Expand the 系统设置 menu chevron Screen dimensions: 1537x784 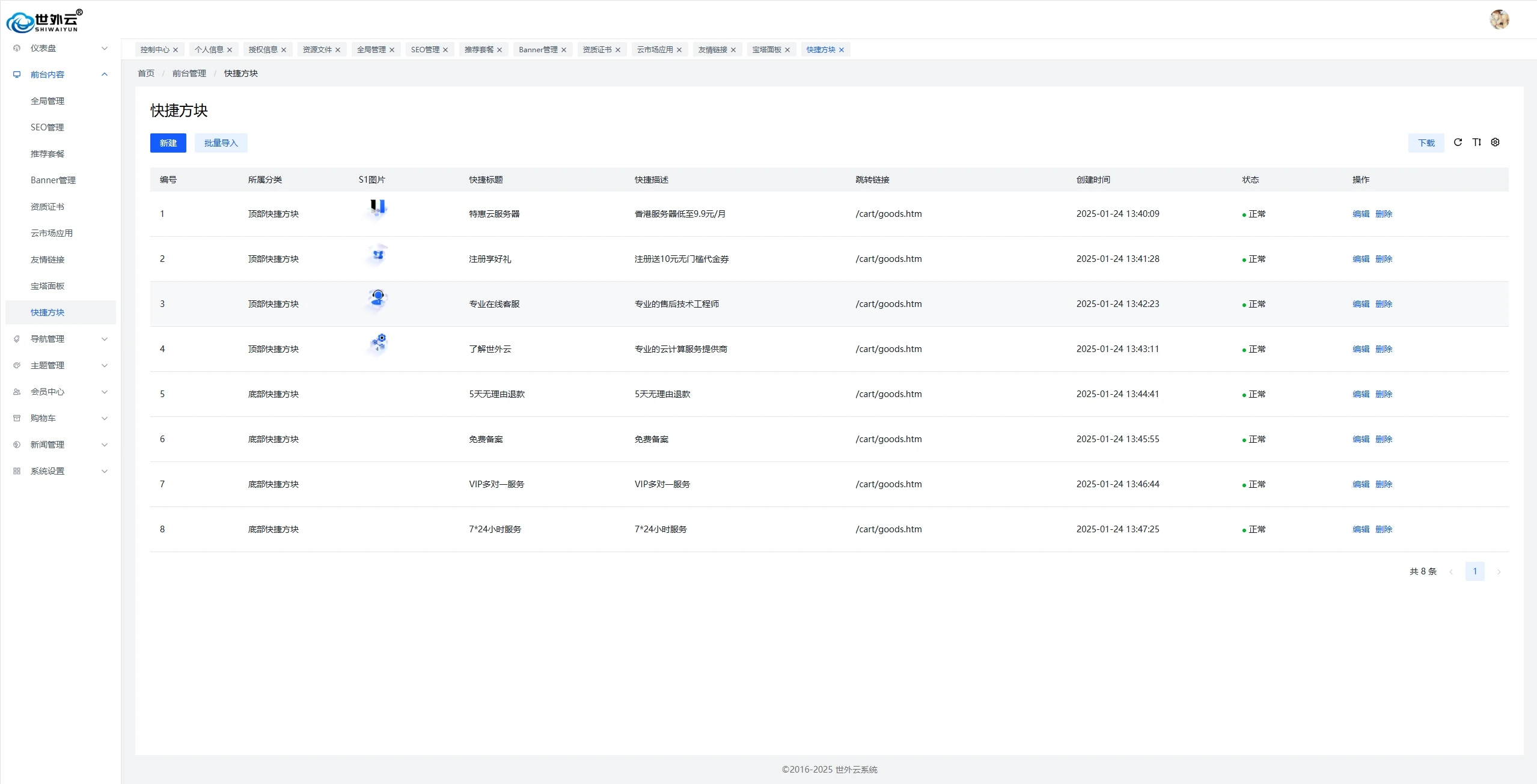(104, 471)
